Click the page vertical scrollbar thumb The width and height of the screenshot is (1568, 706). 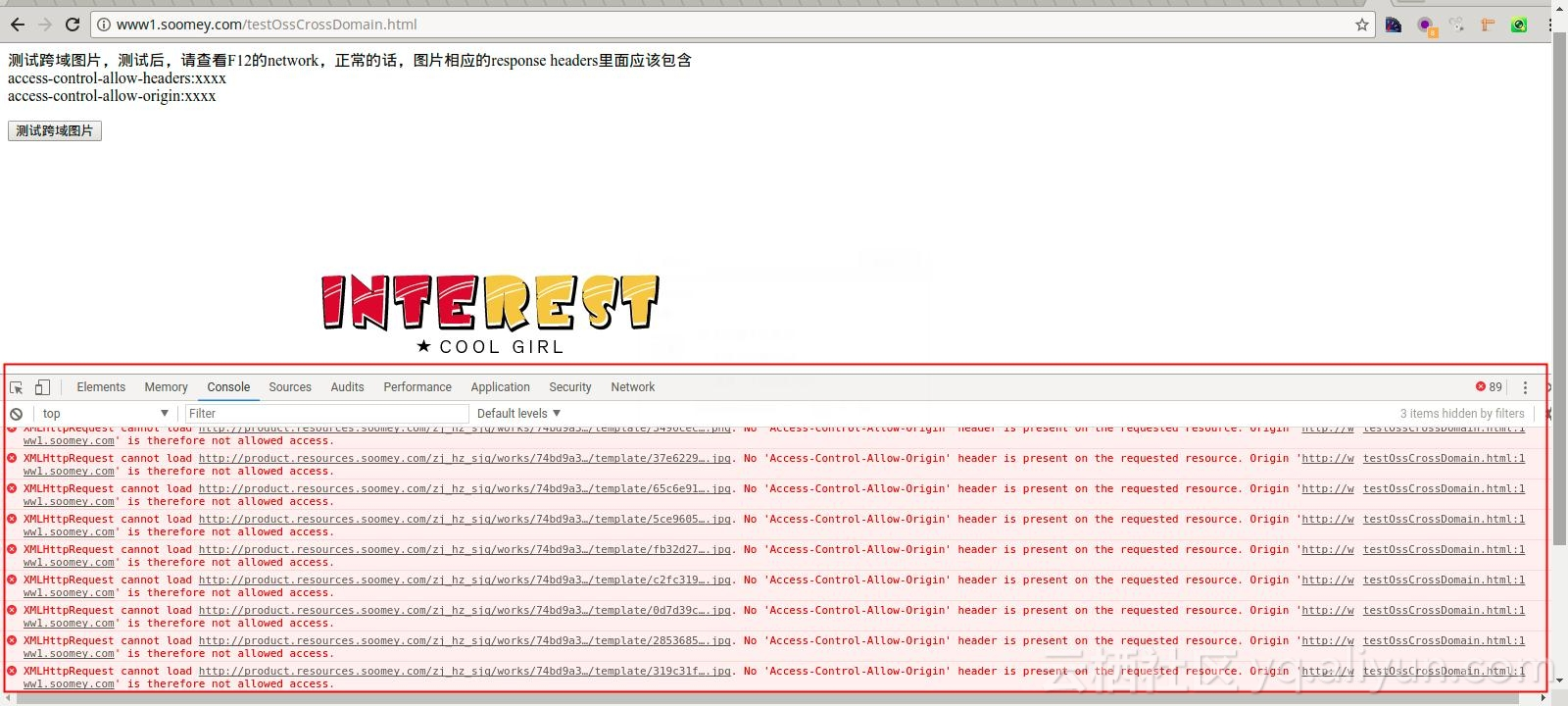click(x=1559, y=289)
